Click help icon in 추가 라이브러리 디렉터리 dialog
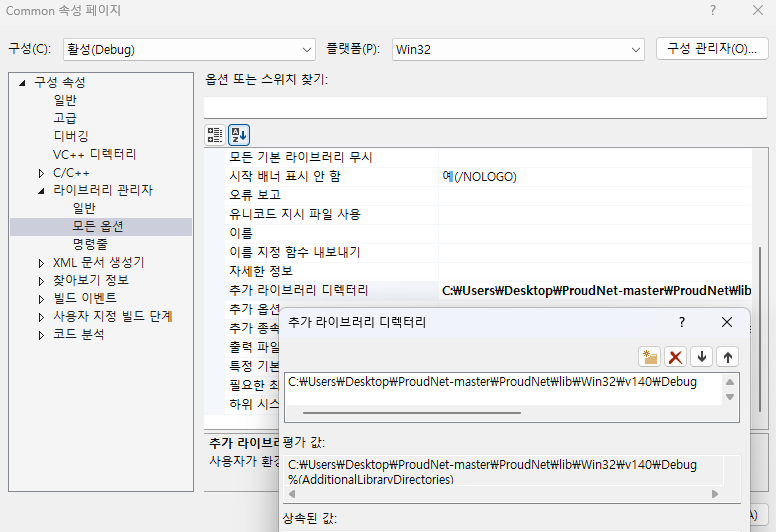Viewport: 776px width, 532px height. 682,322
